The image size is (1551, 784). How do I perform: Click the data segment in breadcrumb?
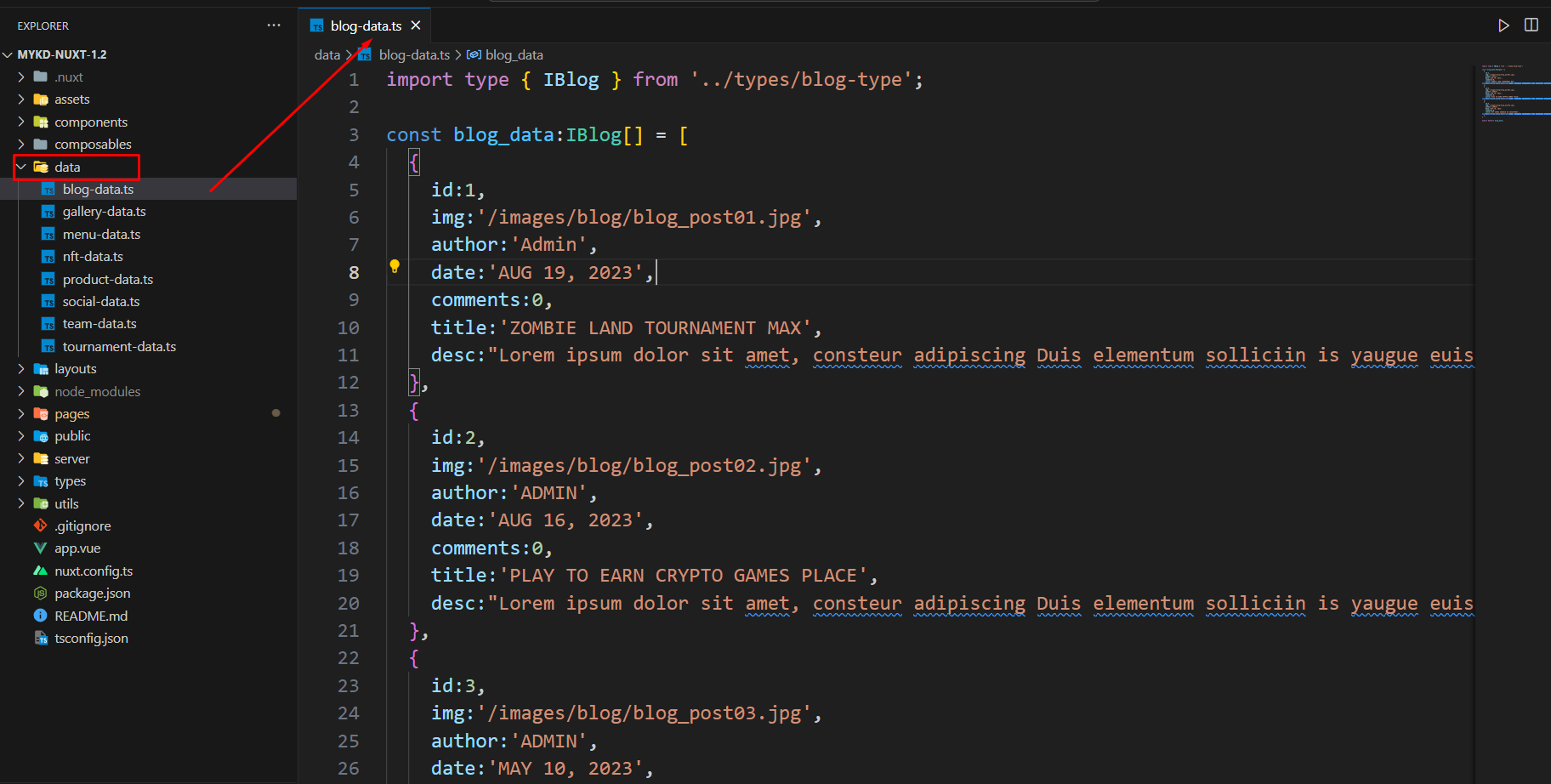pos(327,55)
